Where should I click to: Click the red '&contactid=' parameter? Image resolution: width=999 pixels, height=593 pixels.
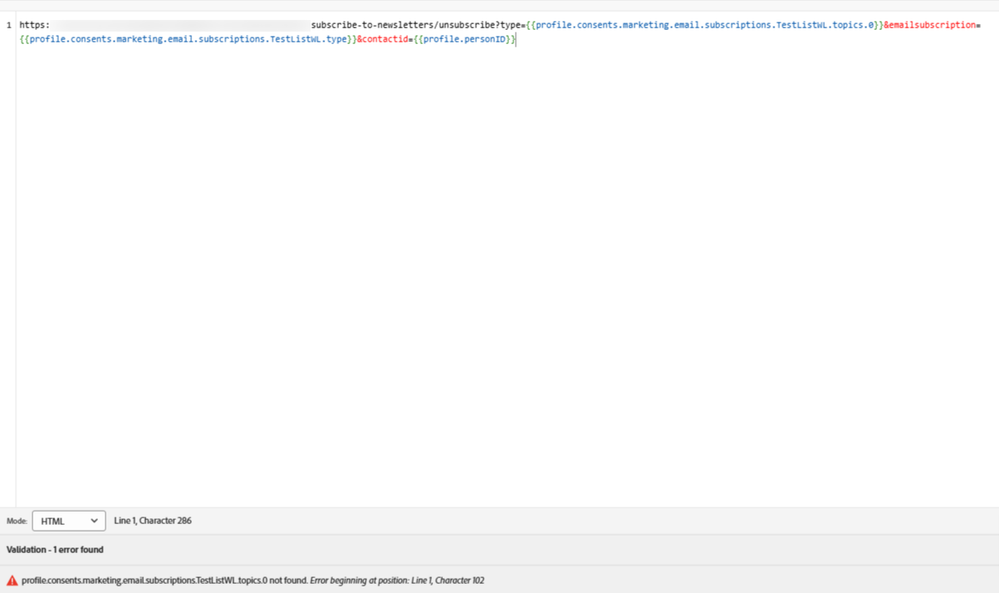click(x=385, y=40)
